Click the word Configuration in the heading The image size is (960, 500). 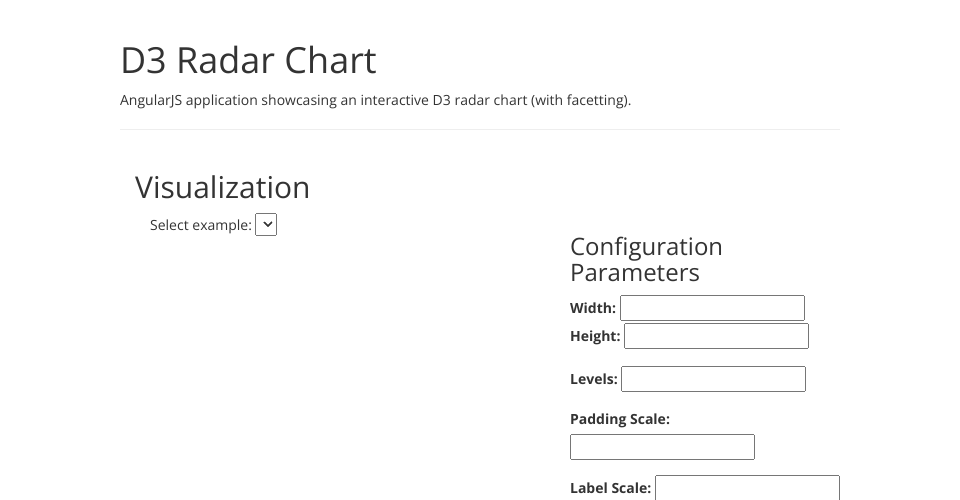click(646, 247)
